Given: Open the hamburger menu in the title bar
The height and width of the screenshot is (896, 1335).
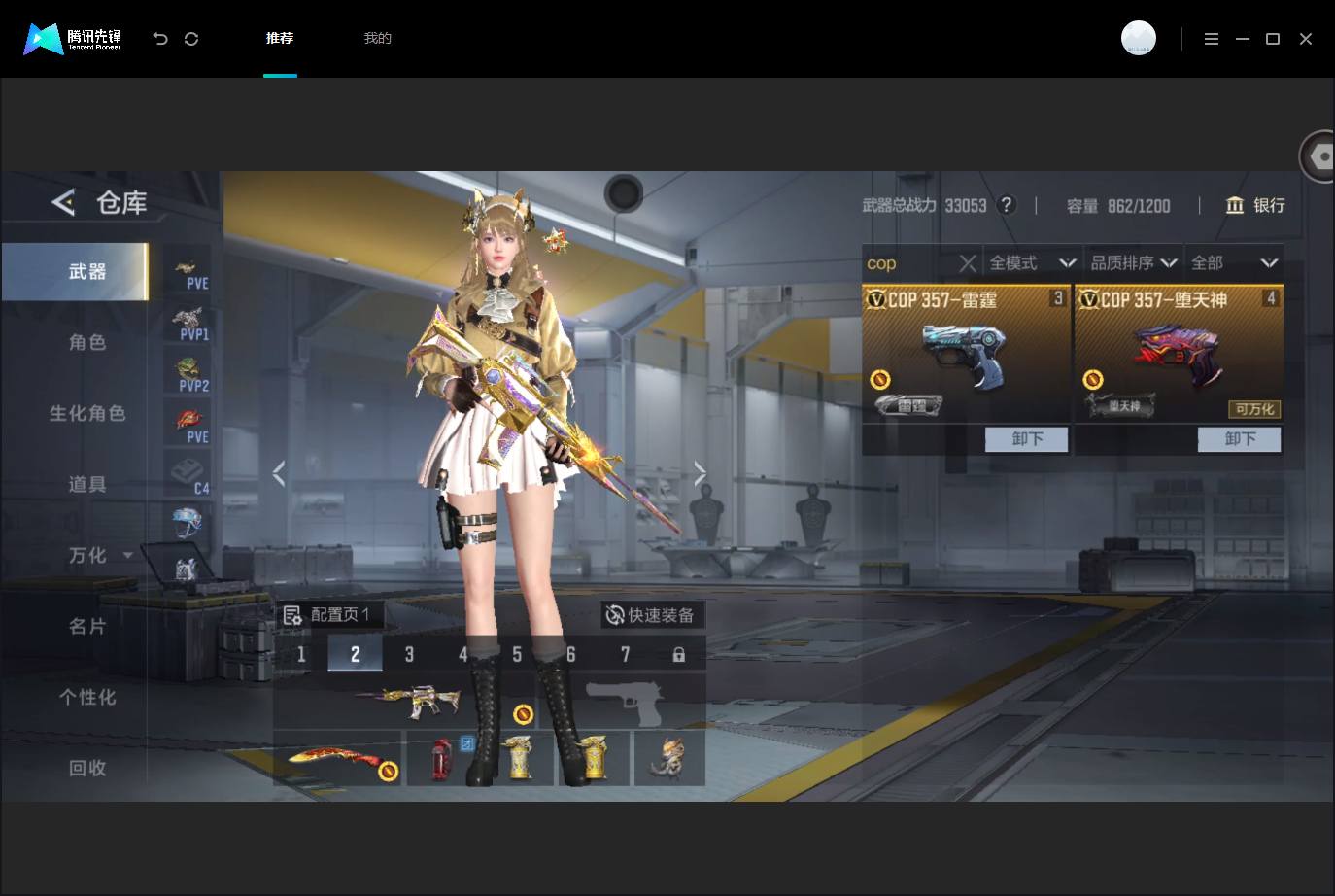Looking at the screenshot, I should coord(1212,39).
